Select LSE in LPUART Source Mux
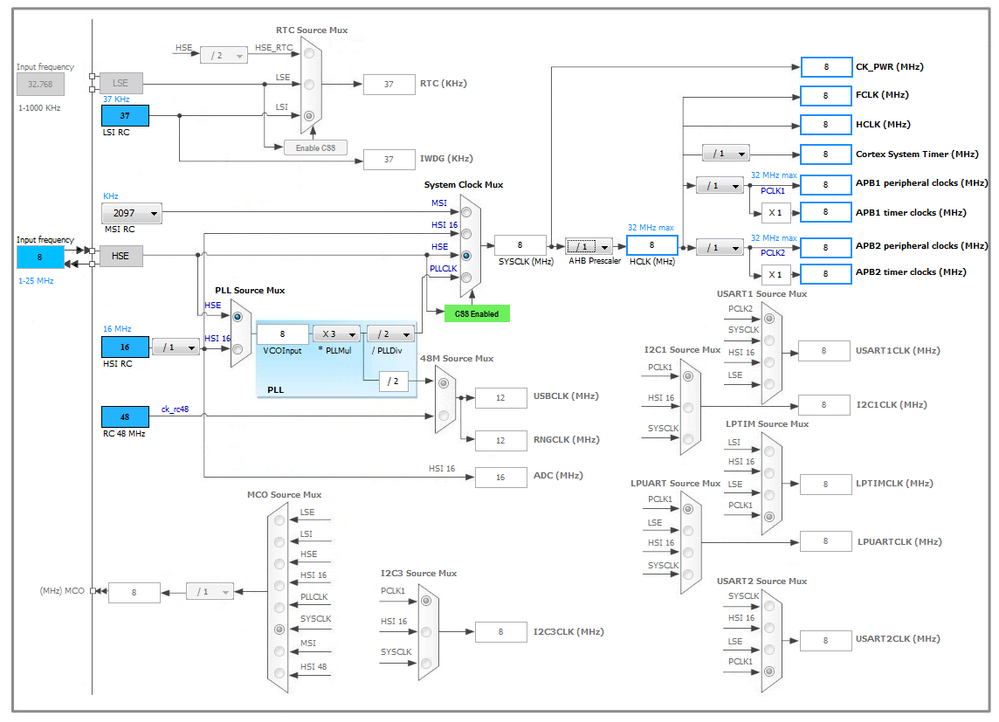 [688, 531]
